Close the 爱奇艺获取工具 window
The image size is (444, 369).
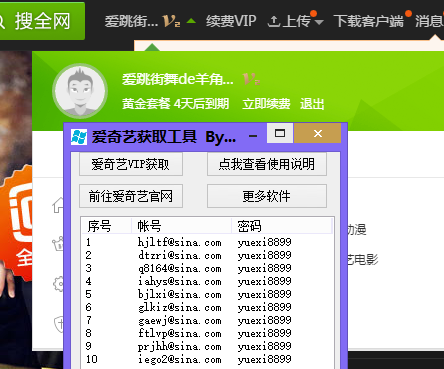click(x=318, y=133)
